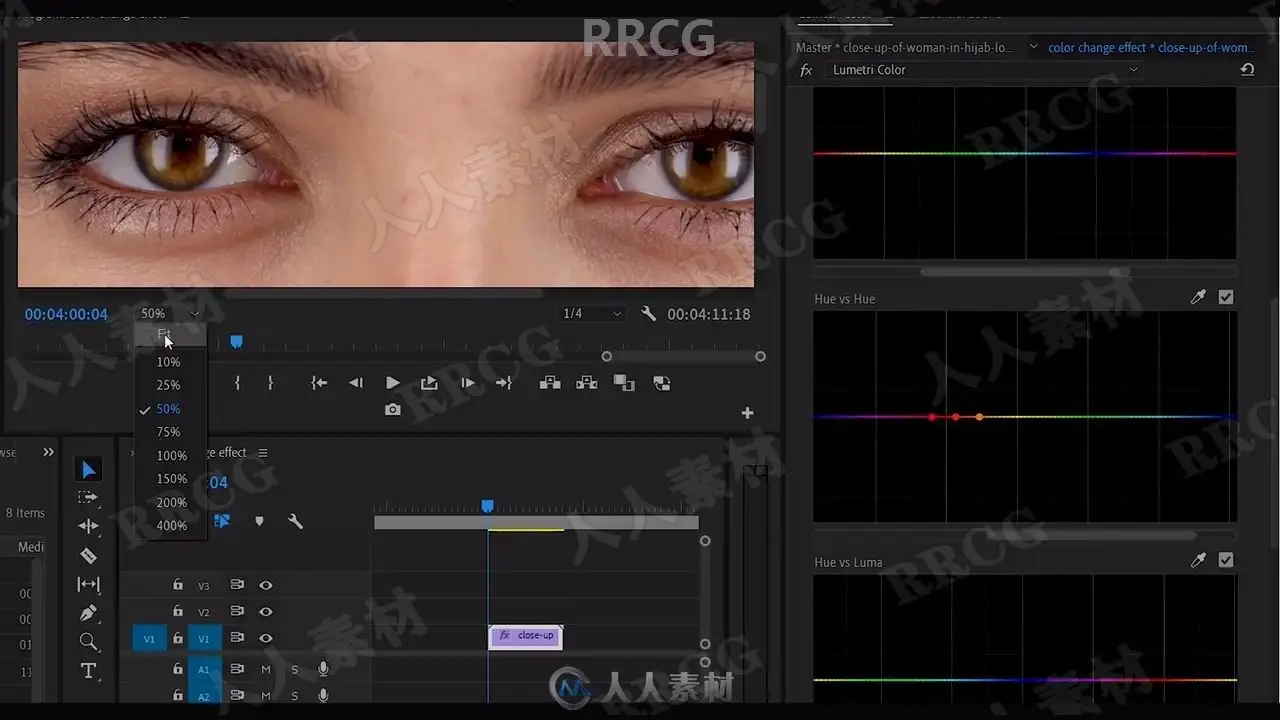1280x720 pixels.
Task: Toggle V2 track output eye
Action: tap(266, 612)
